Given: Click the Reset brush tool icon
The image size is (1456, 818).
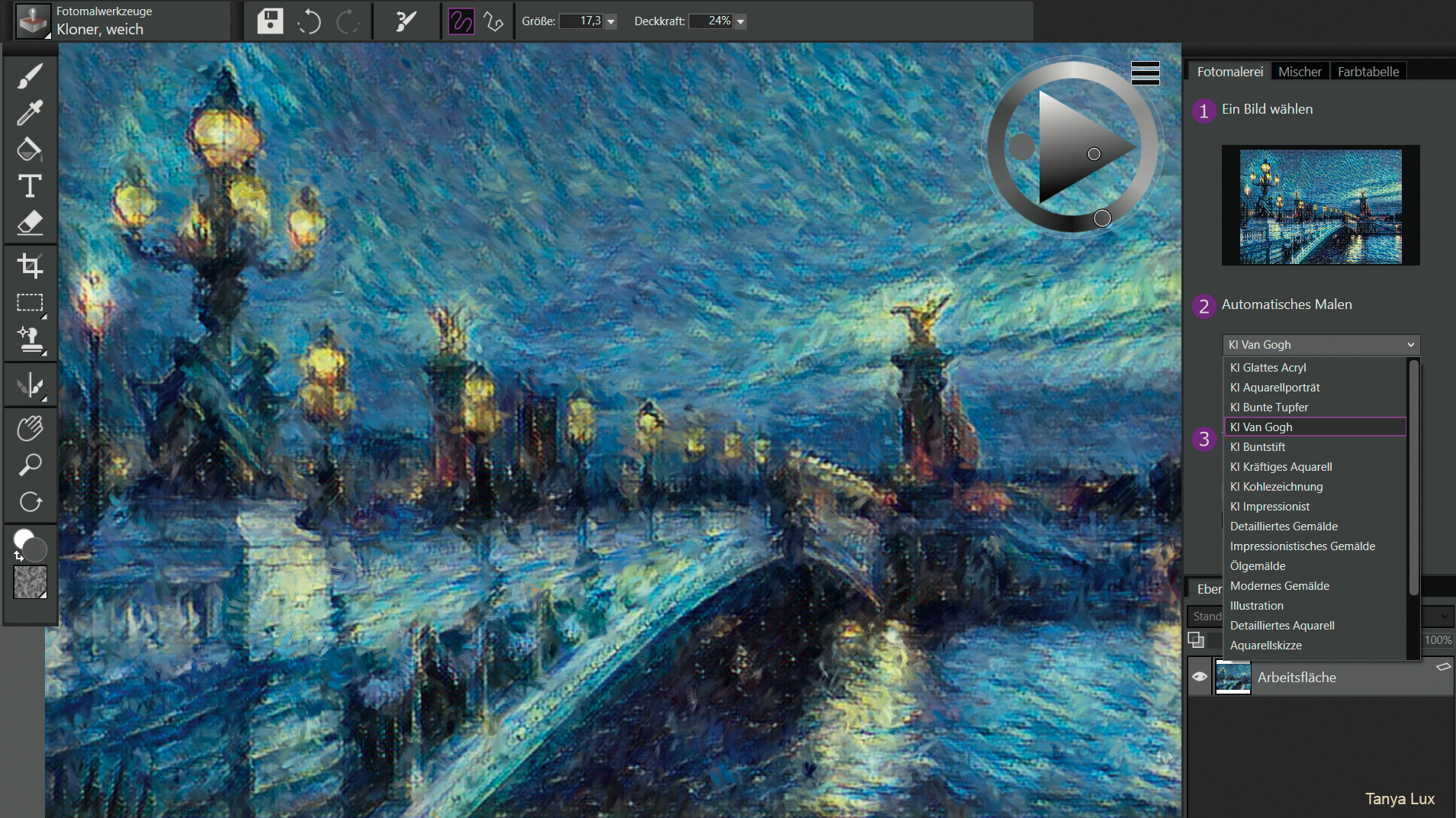Looking at the screenshot, I should (x=406, y=21).
